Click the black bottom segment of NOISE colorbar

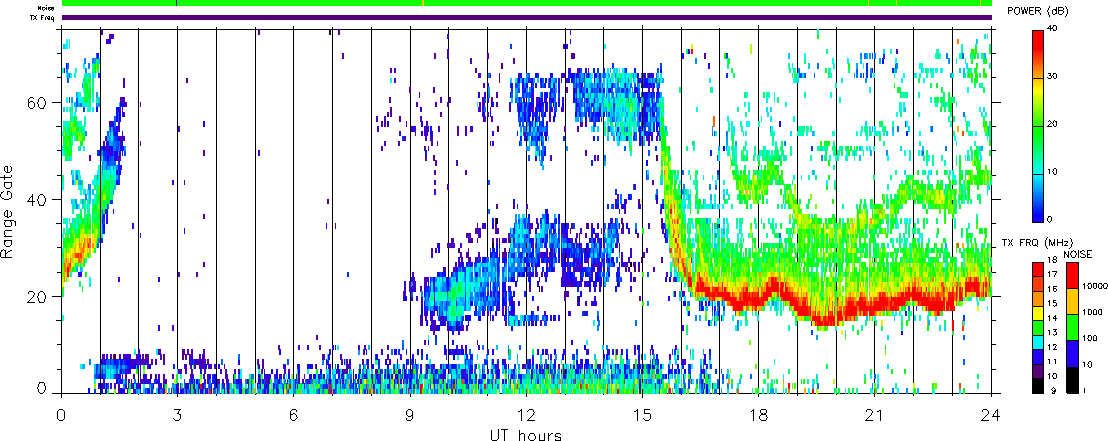pos(1073,380)
